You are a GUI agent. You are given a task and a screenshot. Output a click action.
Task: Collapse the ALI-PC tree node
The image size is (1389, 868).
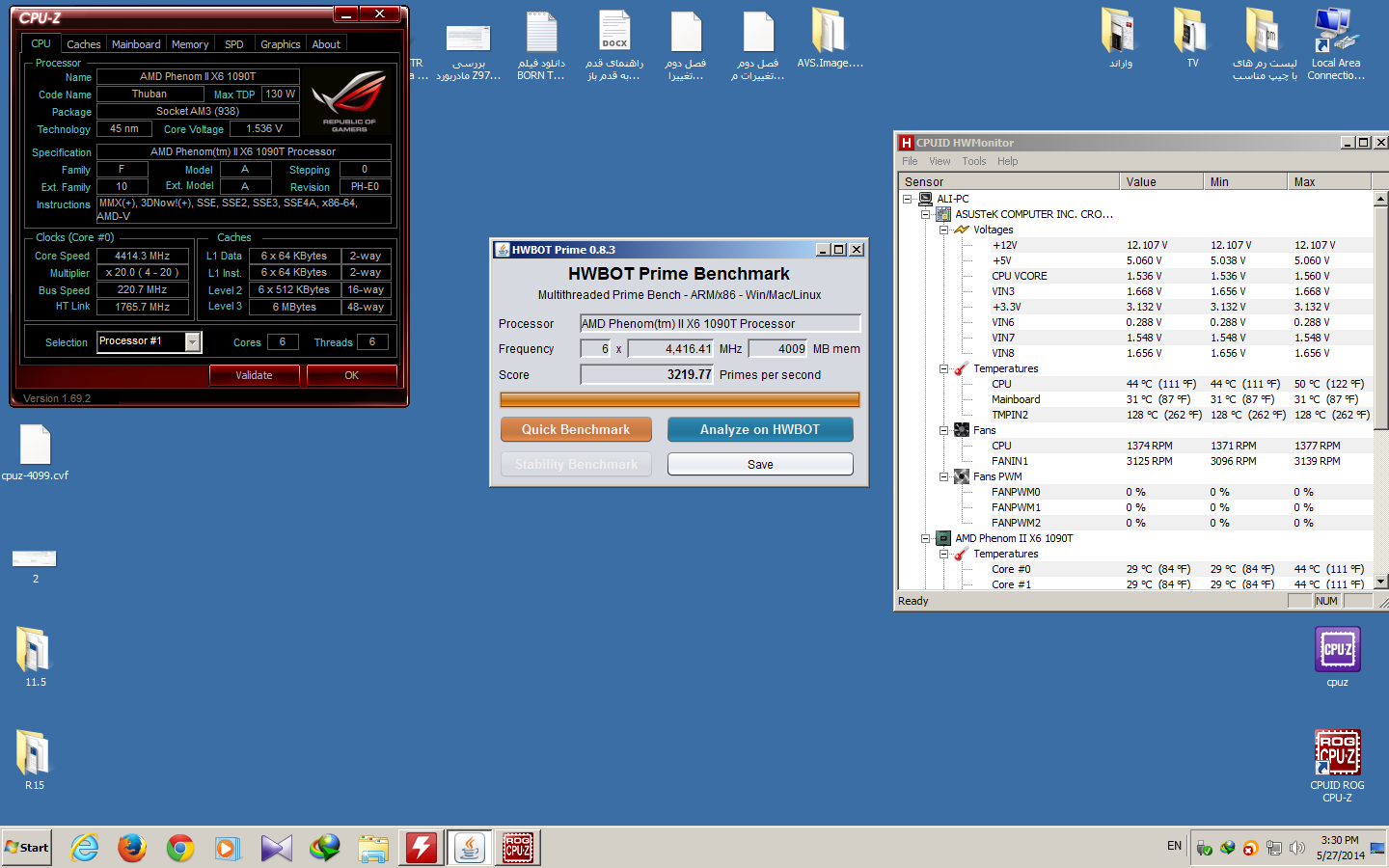pos(908,199)
